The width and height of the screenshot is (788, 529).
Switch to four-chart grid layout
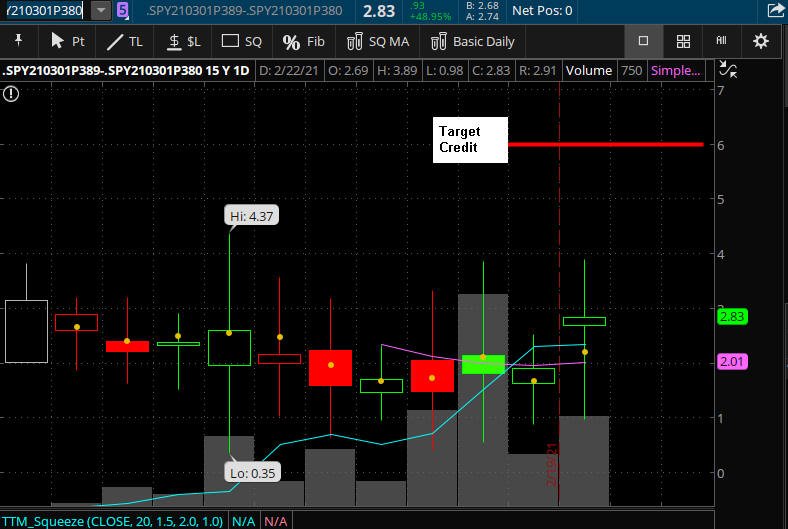[x=683, y=41]
